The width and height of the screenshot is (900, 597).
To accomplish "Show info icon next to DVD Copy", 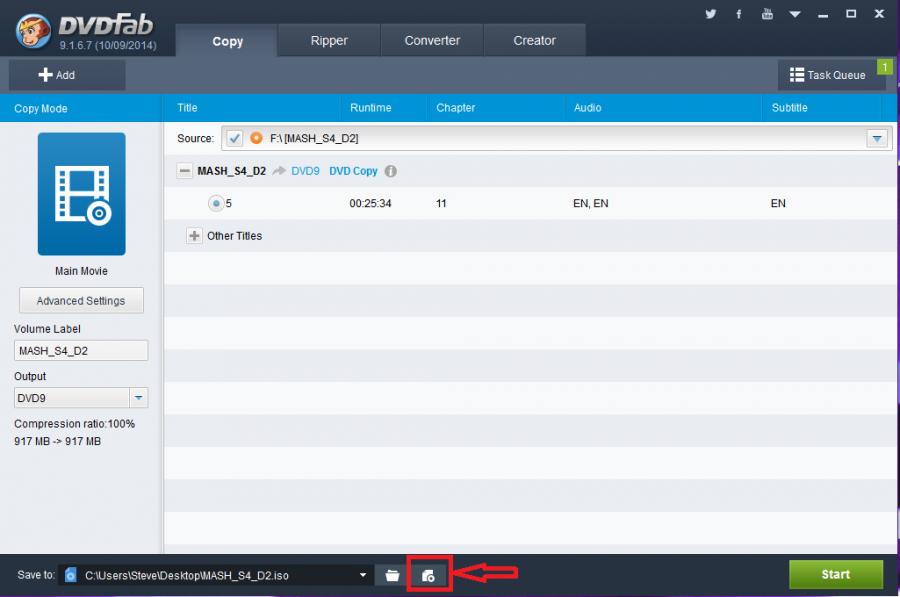I will (x=391, y=171).
